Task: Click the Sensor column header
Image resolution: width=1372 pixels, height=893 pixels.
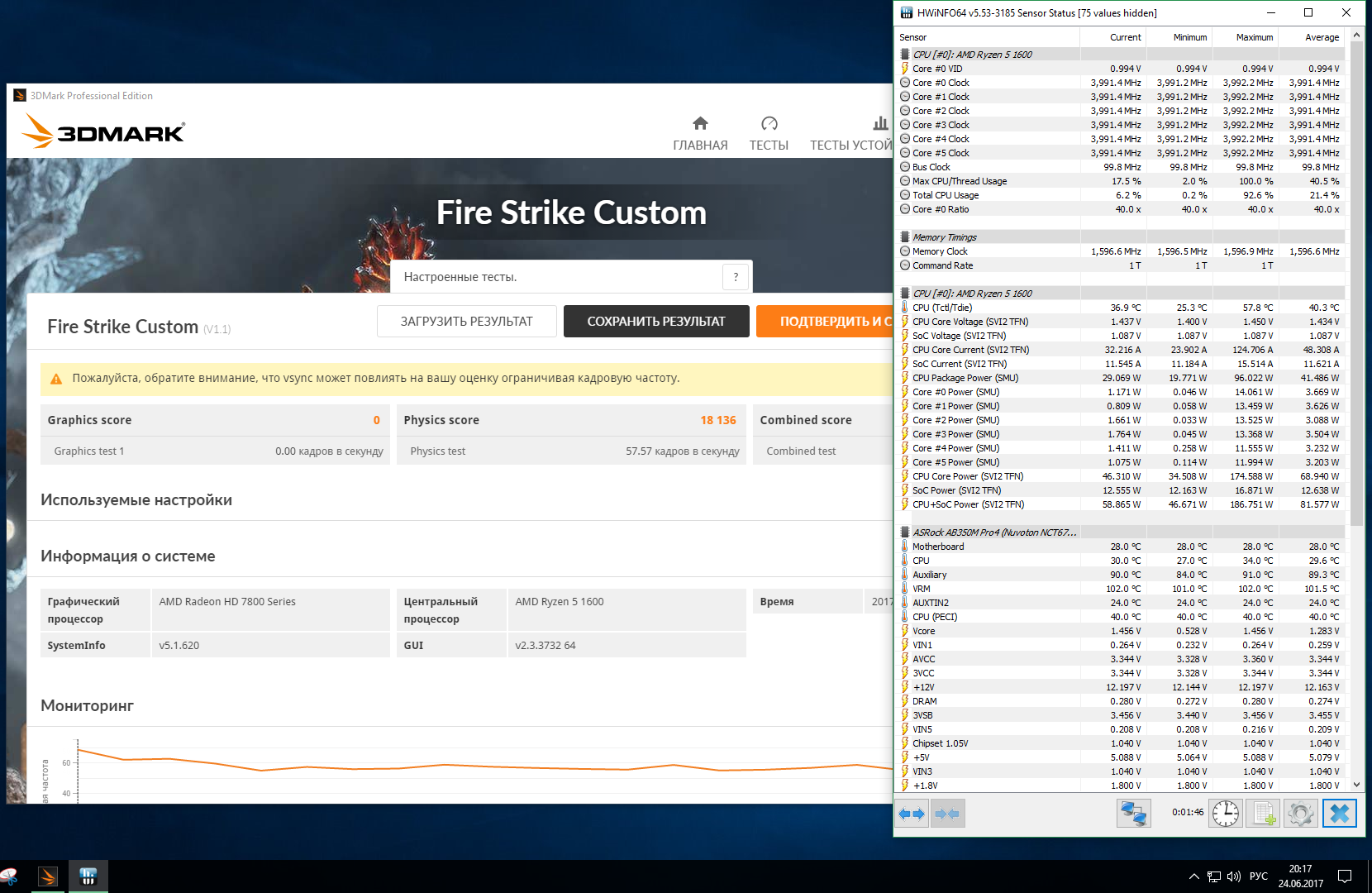Action: pos(989,37)
